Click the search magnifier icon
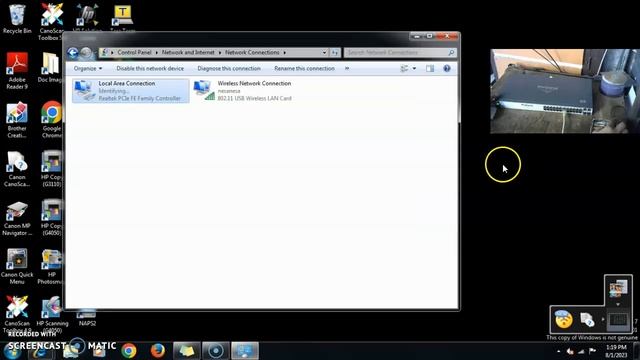This screenshot has height=360, width=640. coord(451,53)
